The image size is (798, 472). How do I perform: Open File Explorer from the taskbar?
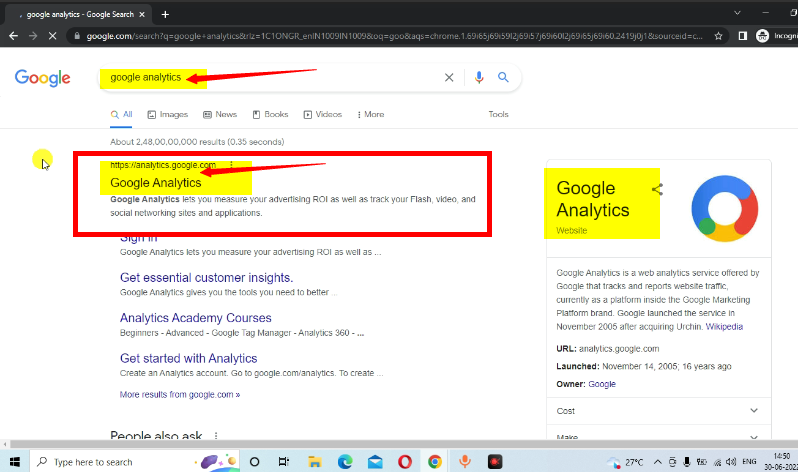pyautogui.click(x=315, y=462)
